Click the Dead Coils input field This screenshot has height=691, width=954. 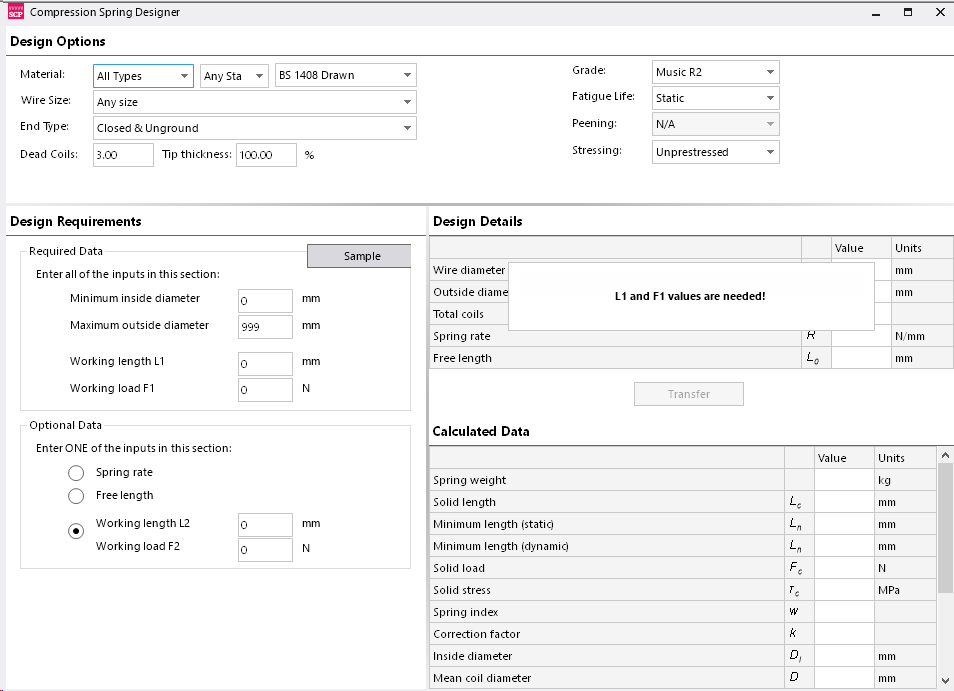click(122, 155)
